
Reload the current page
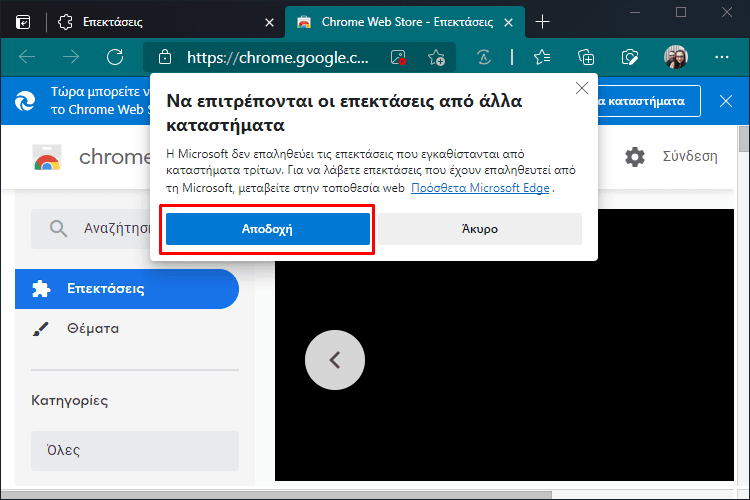point(115,57)
